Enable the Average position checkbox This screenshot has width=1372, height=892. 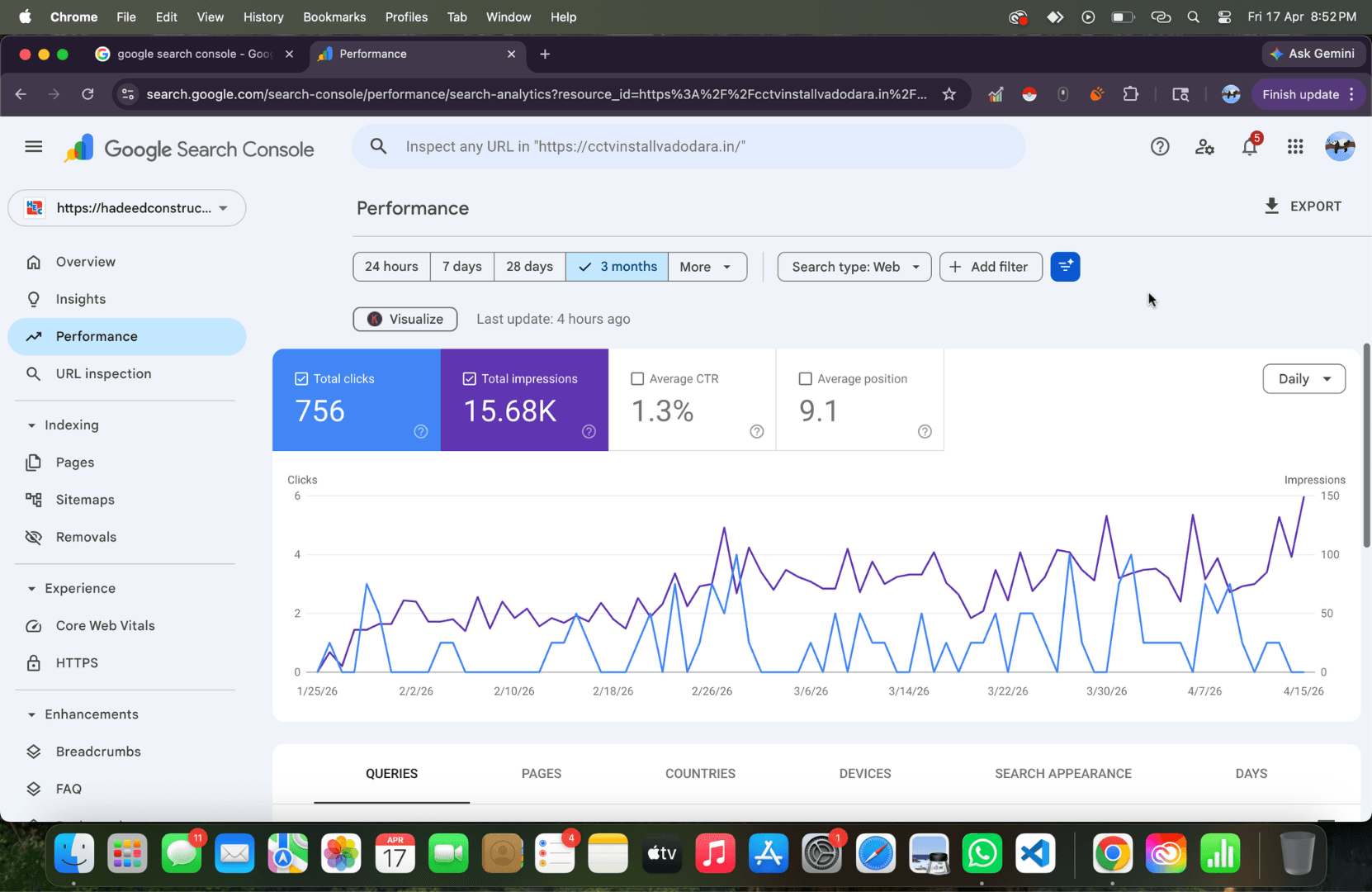coord(805,378)
